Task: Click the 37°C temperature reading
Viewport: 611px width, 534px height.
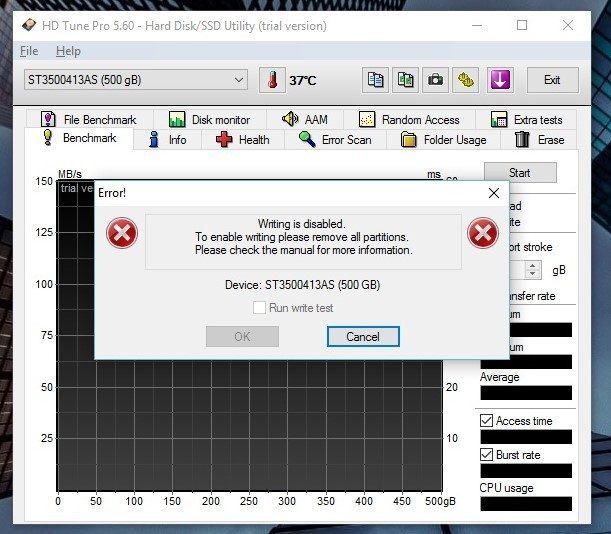Action: click(x=302, y=81)
